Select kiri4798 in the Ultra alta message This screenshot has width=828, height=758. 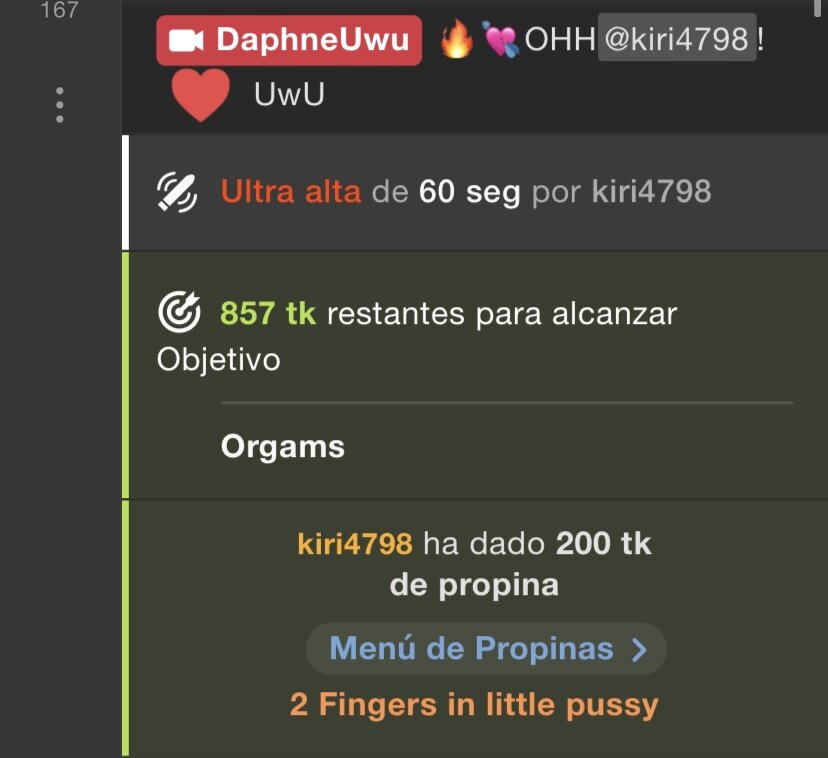click(x=652, y=191)
